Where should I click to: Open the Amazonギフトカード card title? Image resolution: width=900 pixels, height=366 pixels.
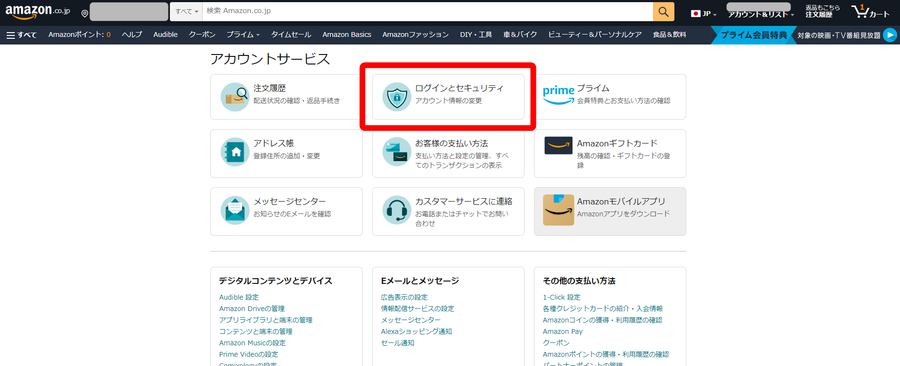tap(617, 143)
